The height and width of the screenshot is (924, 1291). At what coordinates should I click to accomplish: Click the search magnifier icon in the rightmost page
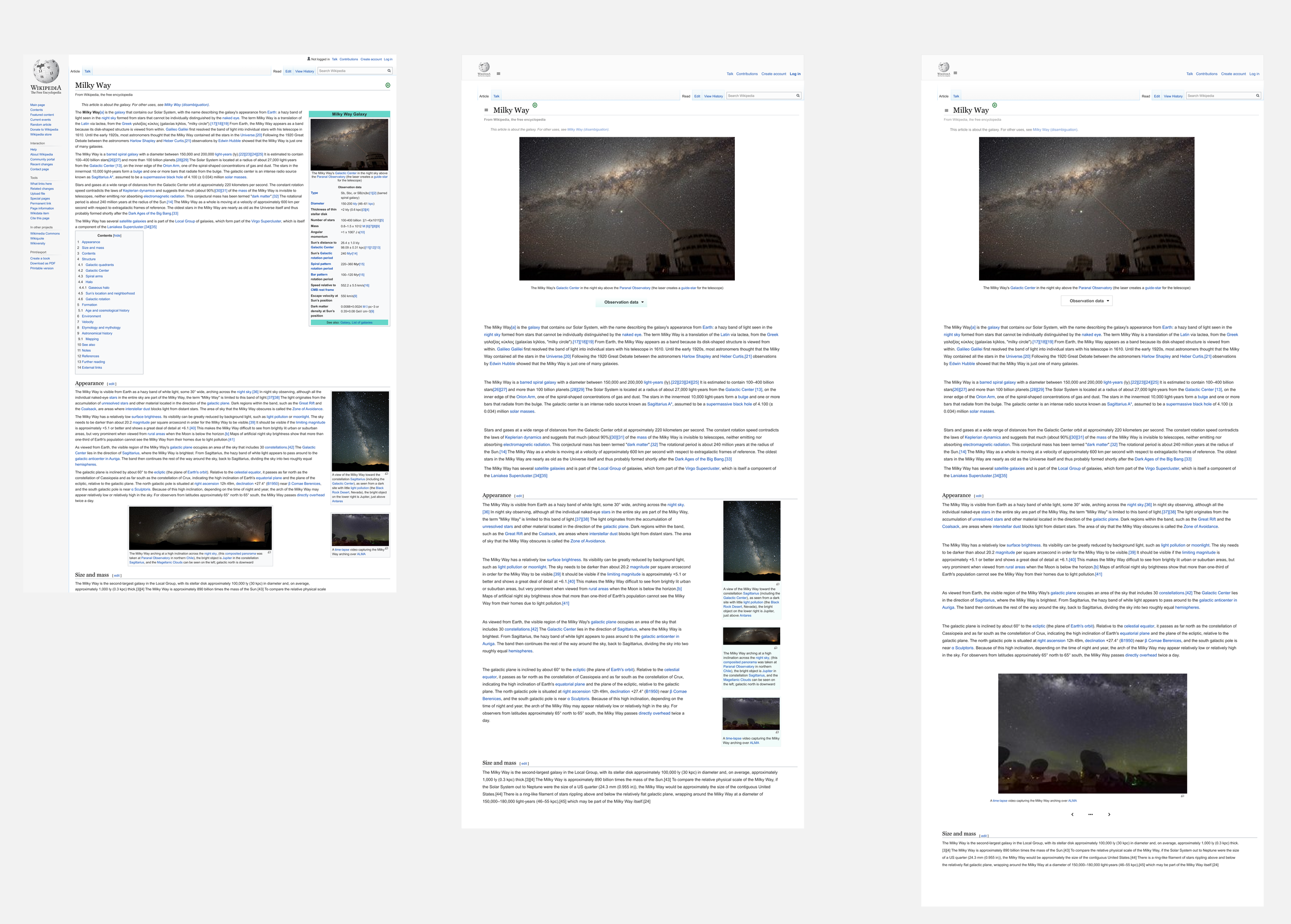(x=1257, y=96)
